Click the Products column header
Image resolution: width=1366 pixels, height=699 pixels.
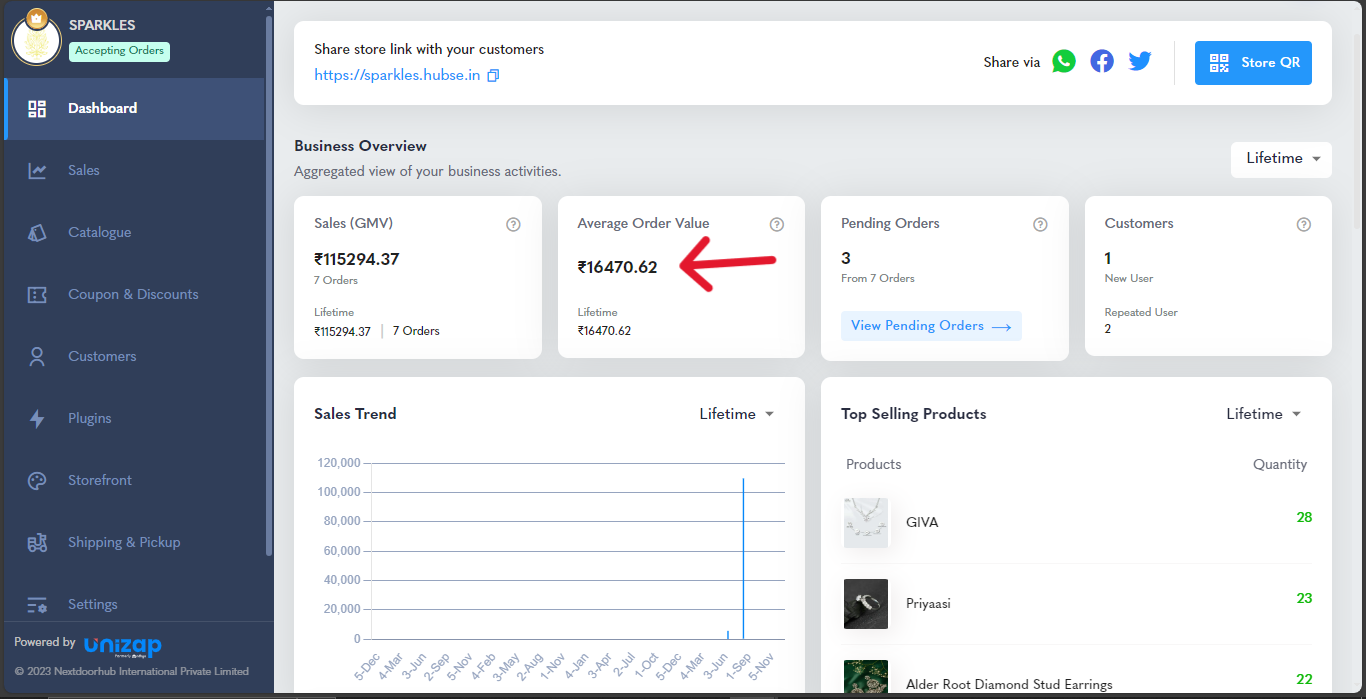click(x=874, y=465)
